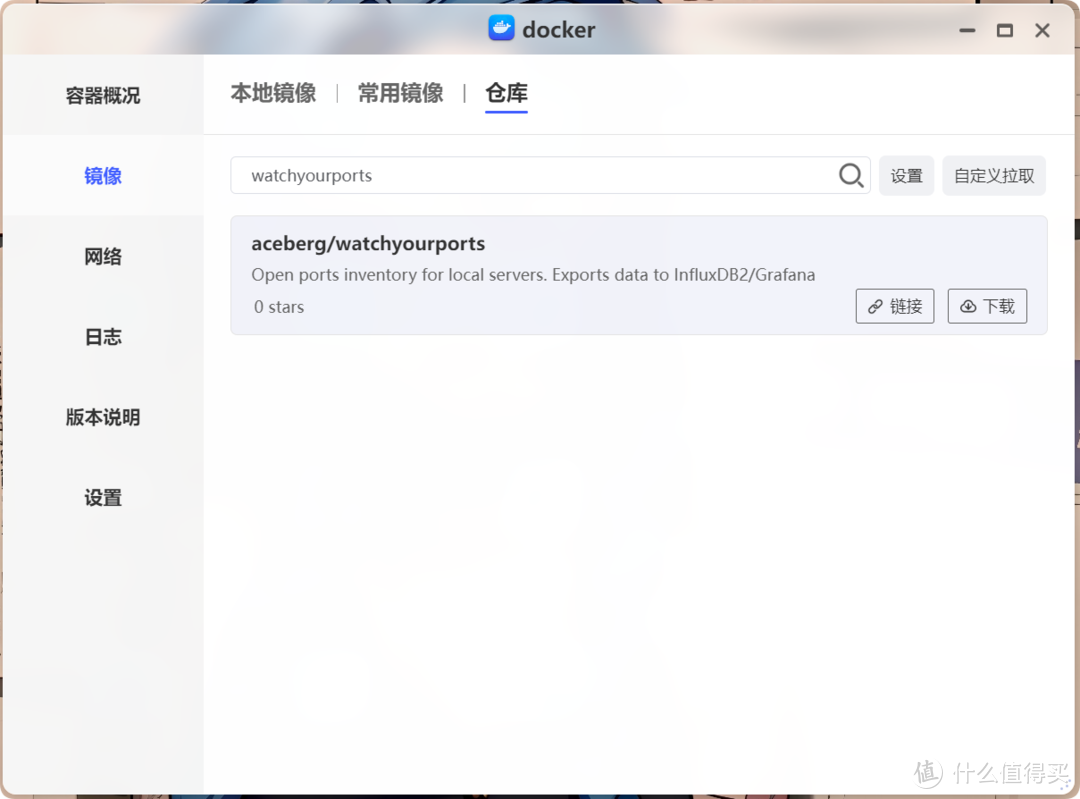
Task: Click the 链接 button on the search result
Action: tap(894, 306)
